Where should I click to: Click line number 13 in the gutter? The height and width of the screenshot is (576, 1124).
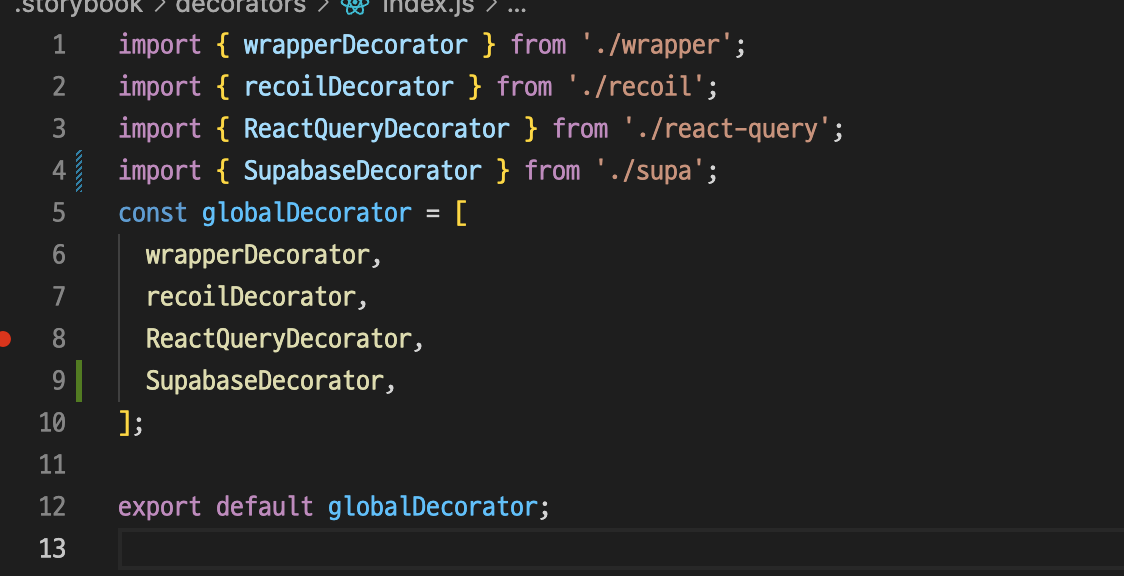(52, 549)
